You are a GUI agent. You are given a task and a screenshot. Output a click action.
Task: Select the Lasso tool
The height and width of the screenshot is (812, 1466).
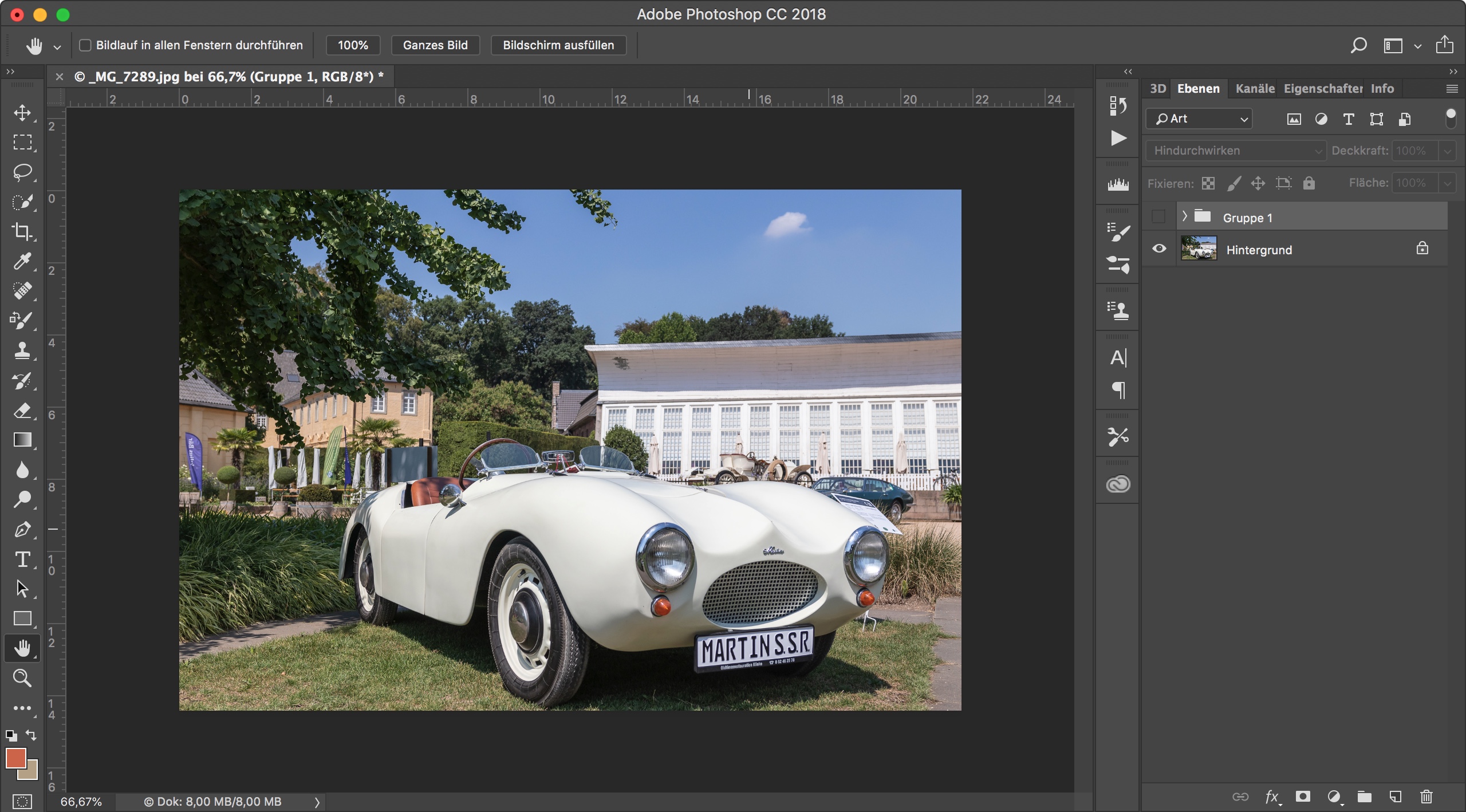pos(22,172)
